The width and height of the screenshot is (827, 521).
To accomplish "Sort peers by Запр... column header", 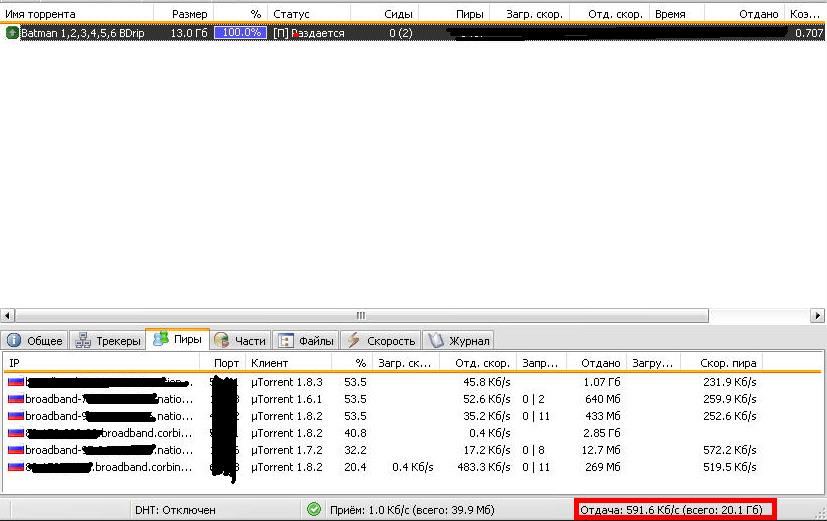I will 541,363.
